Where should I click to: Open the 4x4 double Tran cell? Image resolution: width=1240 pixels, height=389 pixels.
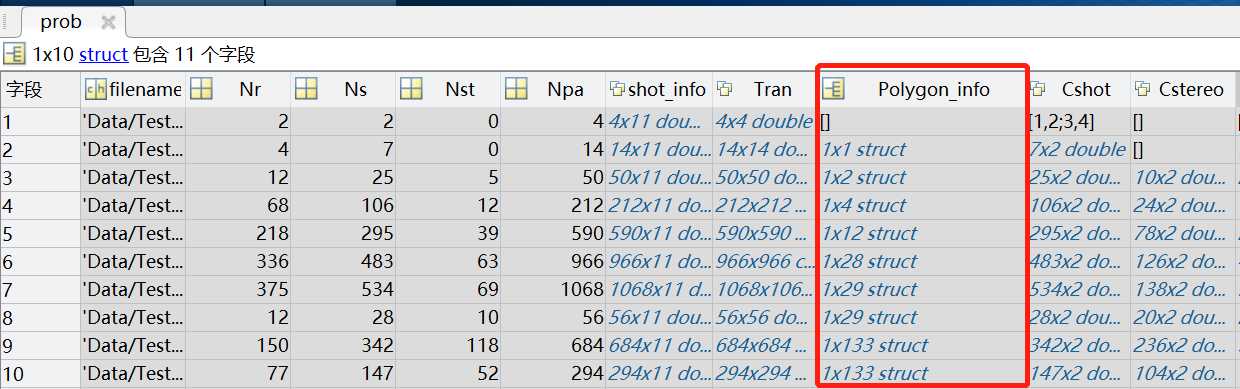[x=764, y=121]
